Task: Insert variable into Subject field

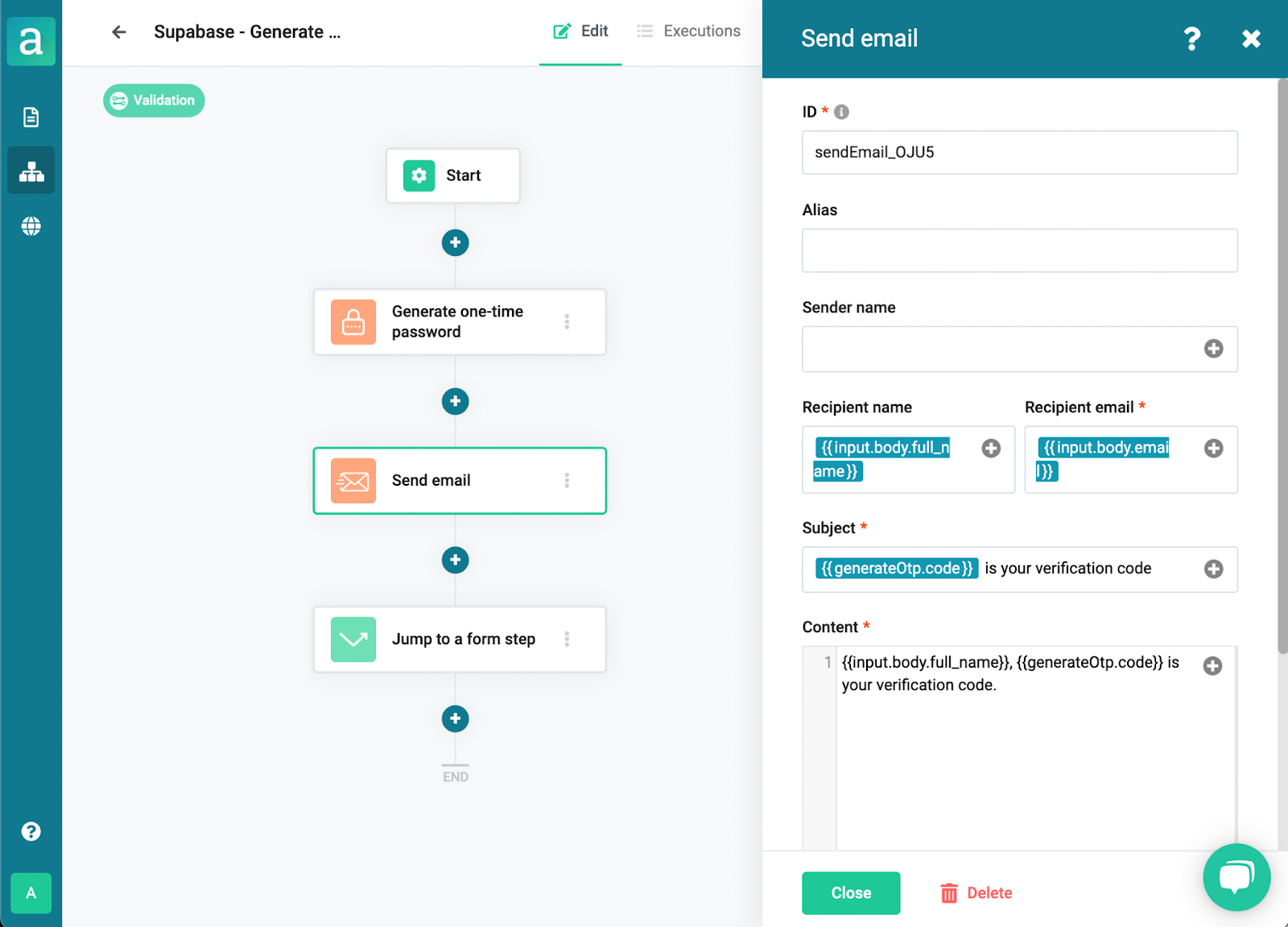Action: pos(1213,569)
